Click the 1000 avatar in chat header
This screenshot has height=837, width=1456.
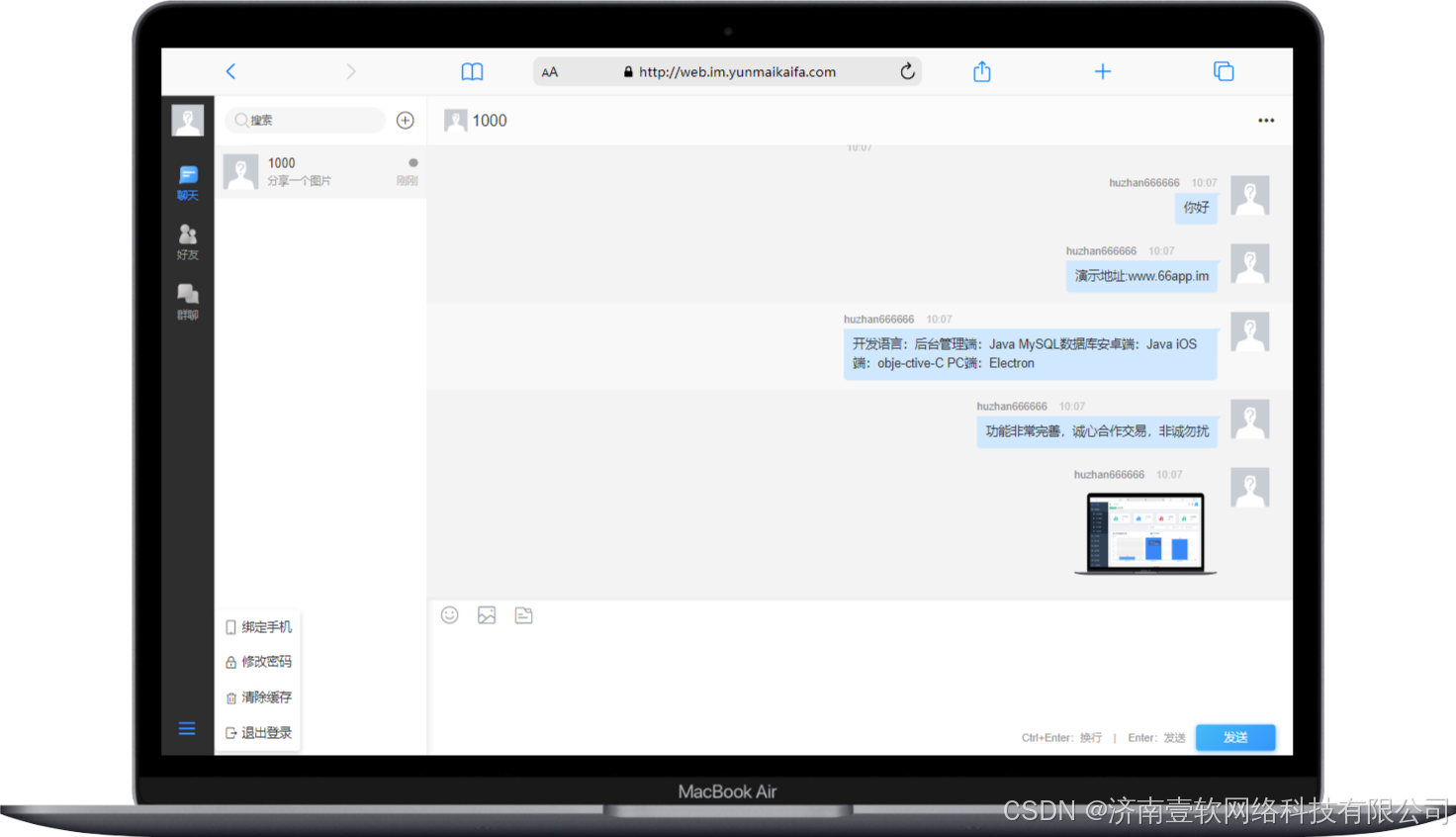[x=456, y=121]
